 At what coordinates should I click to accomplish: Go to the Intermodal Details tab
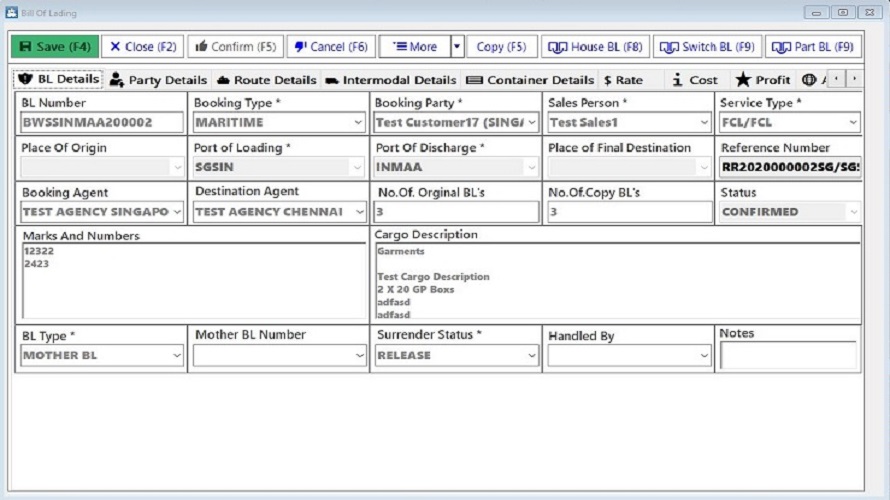390,80
